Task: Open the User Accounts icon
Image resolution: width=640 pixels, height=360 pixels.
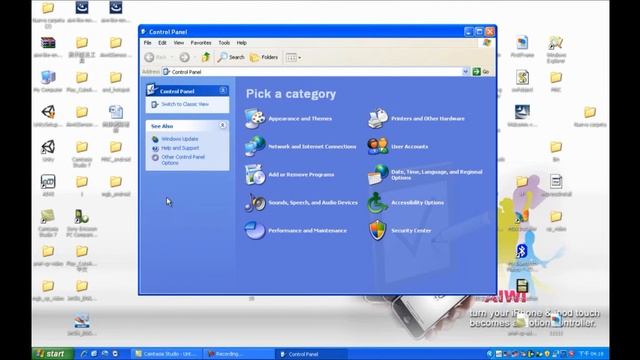Action: tap(378, 146)
